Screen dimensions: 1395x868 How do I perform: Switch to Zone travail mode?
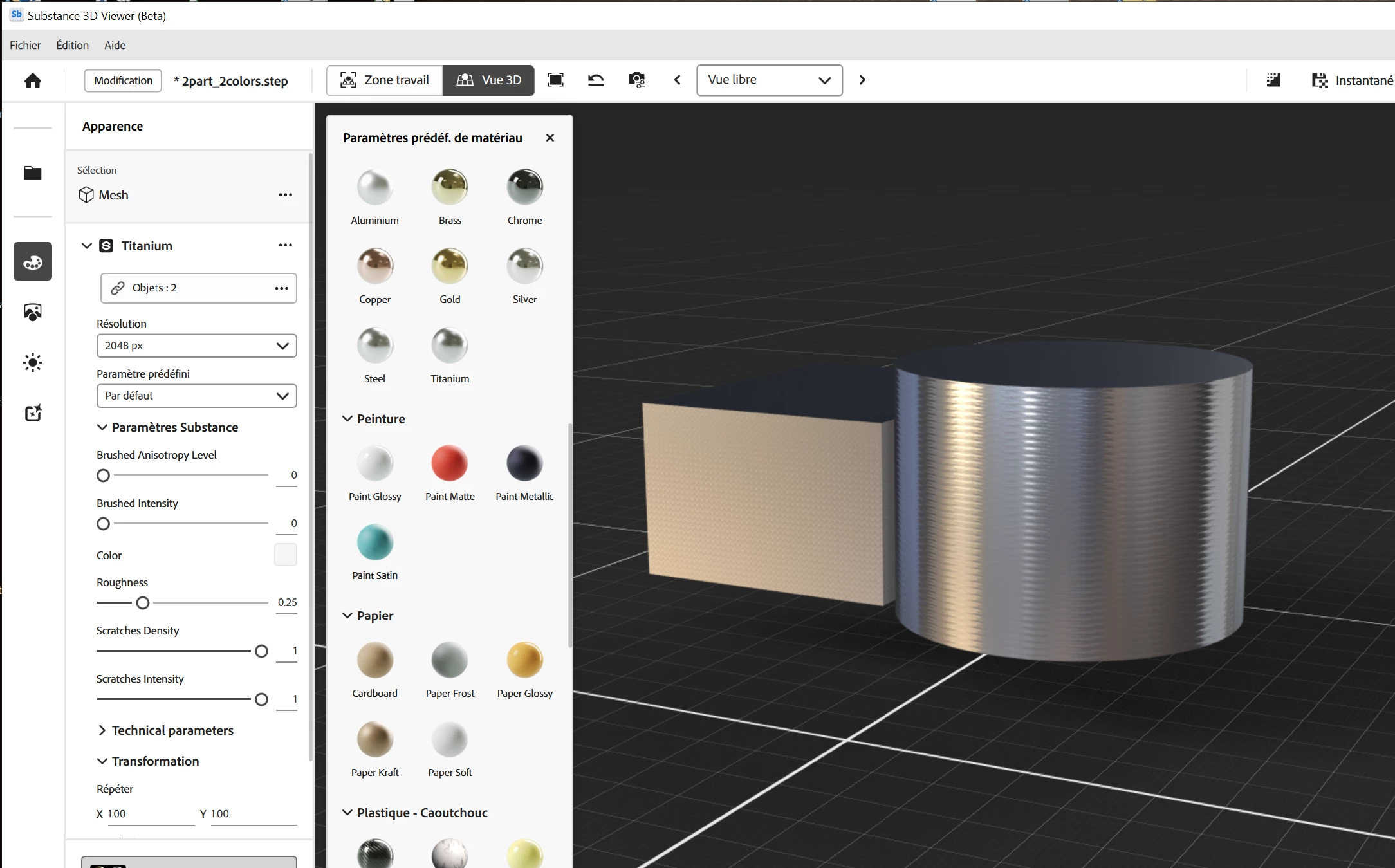tap(385, 80)
